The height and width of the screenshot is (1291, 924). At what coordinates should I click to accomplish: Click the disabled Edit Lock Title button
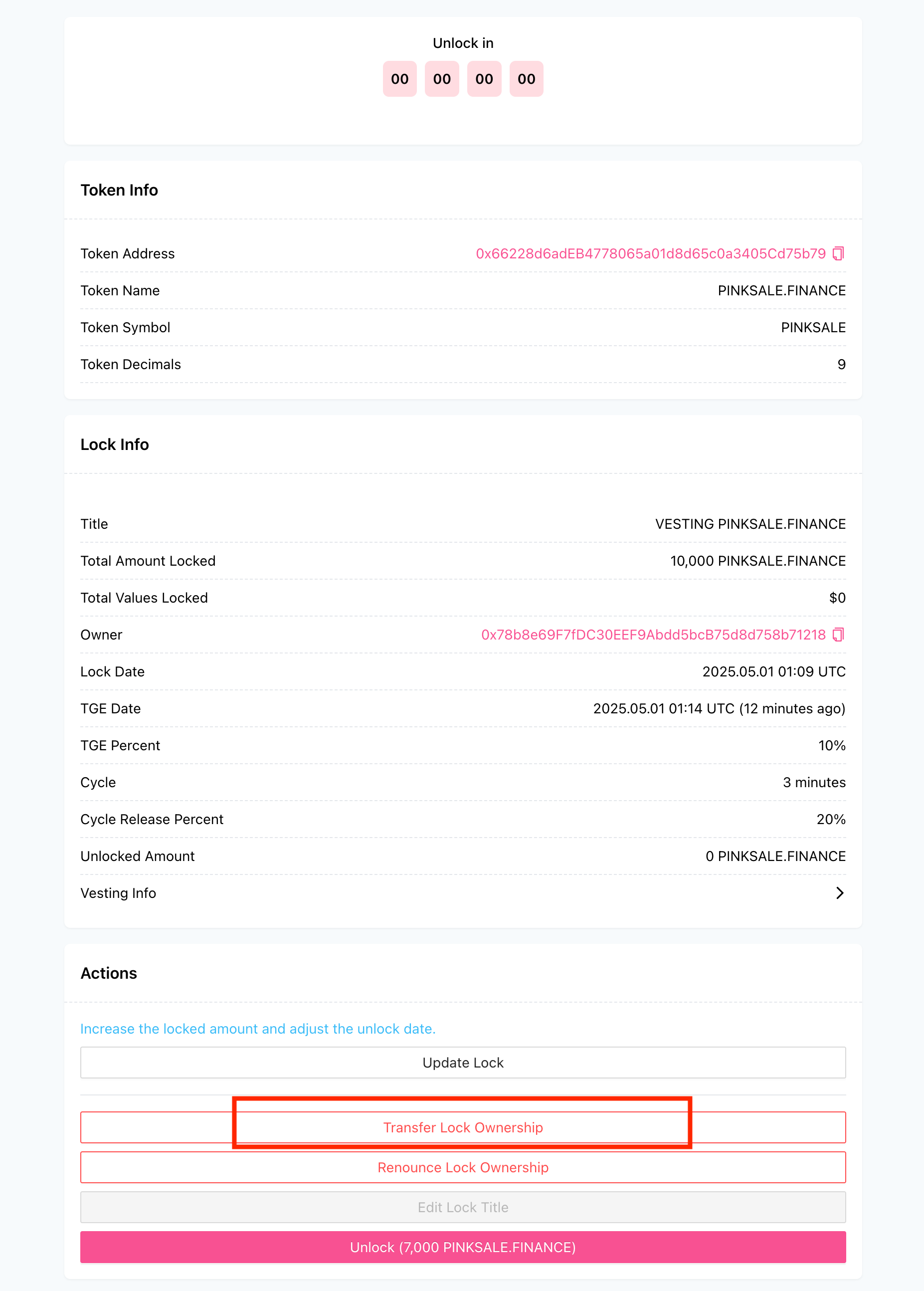click(x=463, y=1207)
